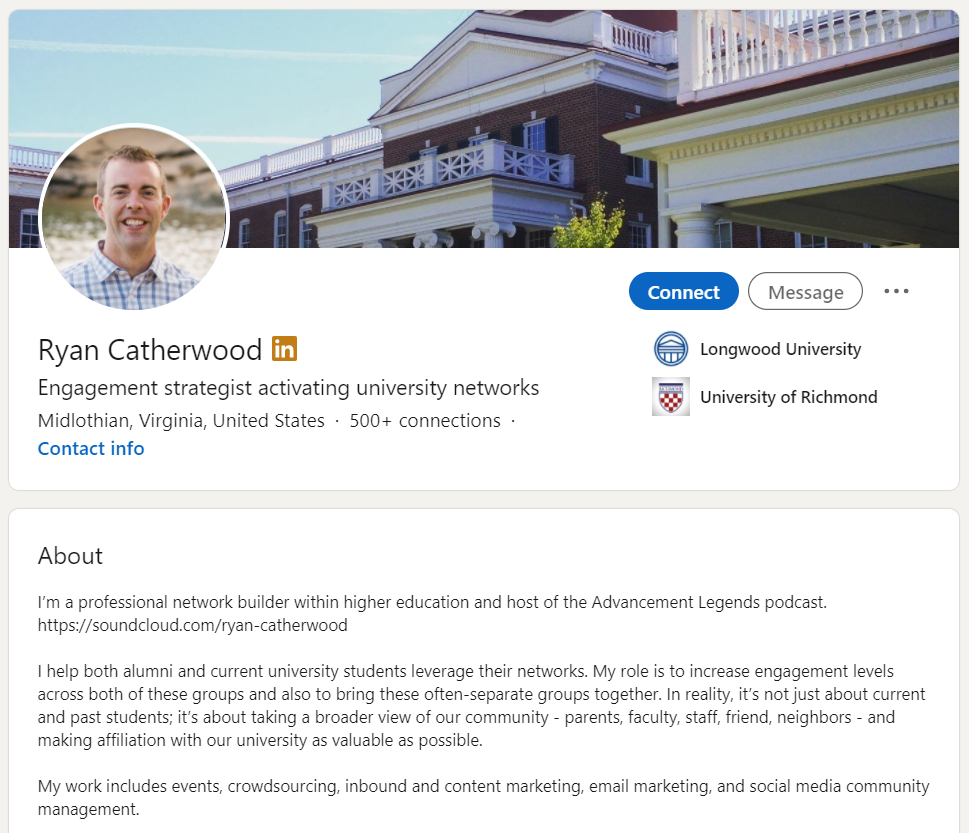This screenshot has width=969, height=833.
Task: Click the Advancement Legends podcast sentence
Action: click(432, 602)
